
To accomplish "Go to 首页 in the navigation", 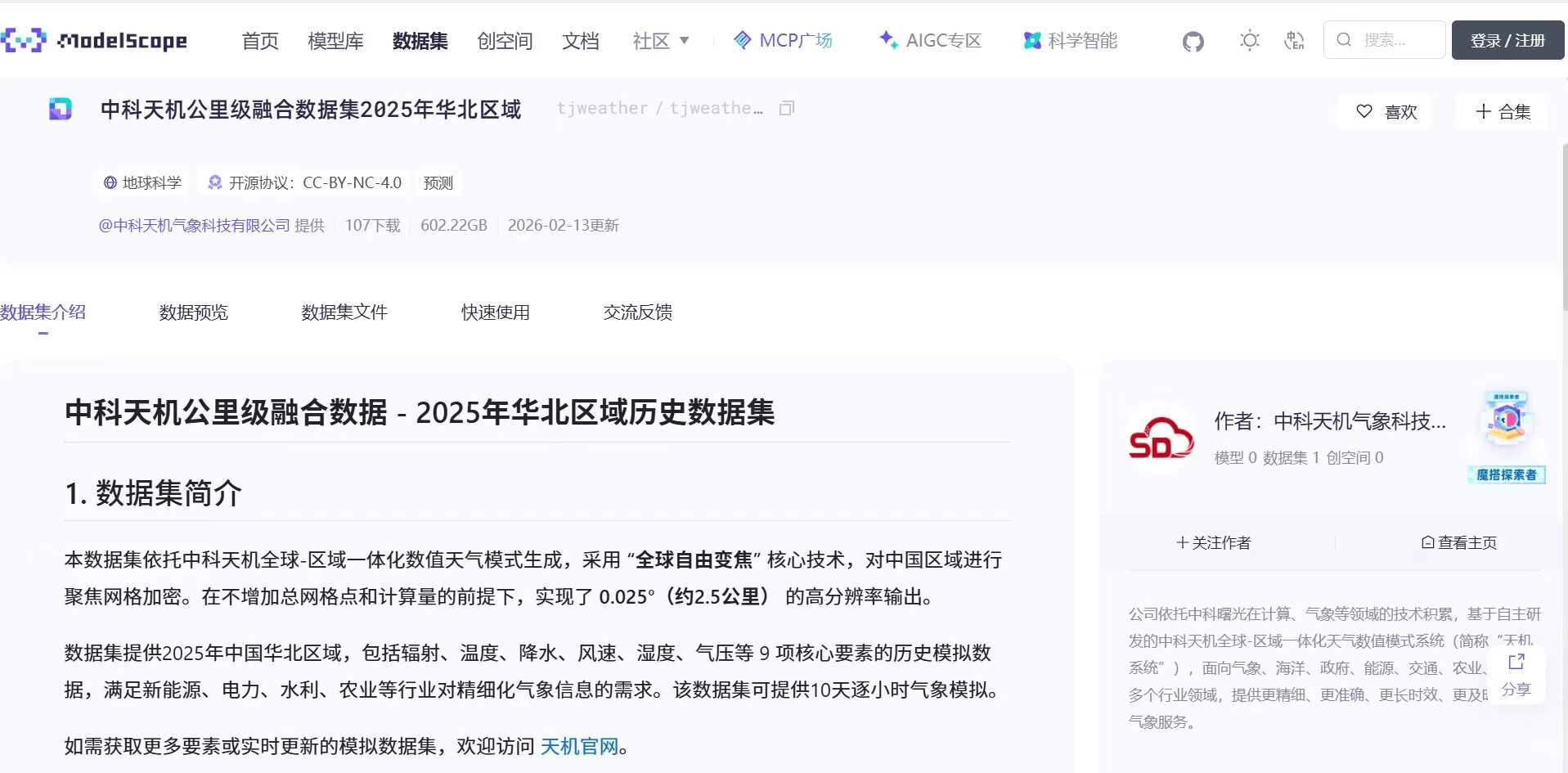I will (x=260, y=40).
